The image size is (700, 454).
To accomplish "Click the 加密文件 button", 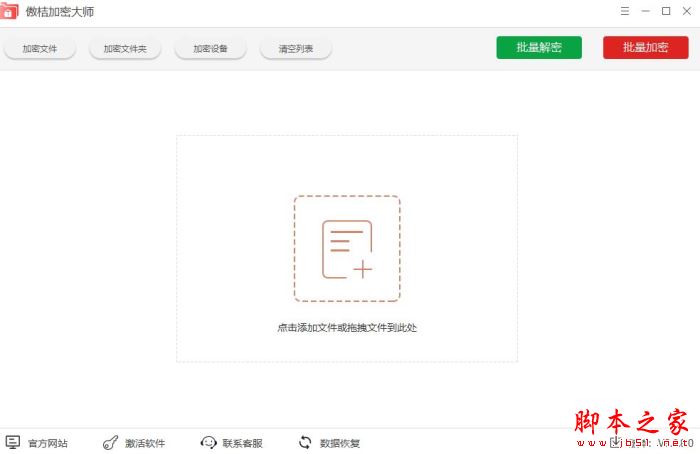I will (x=40, y=49).
